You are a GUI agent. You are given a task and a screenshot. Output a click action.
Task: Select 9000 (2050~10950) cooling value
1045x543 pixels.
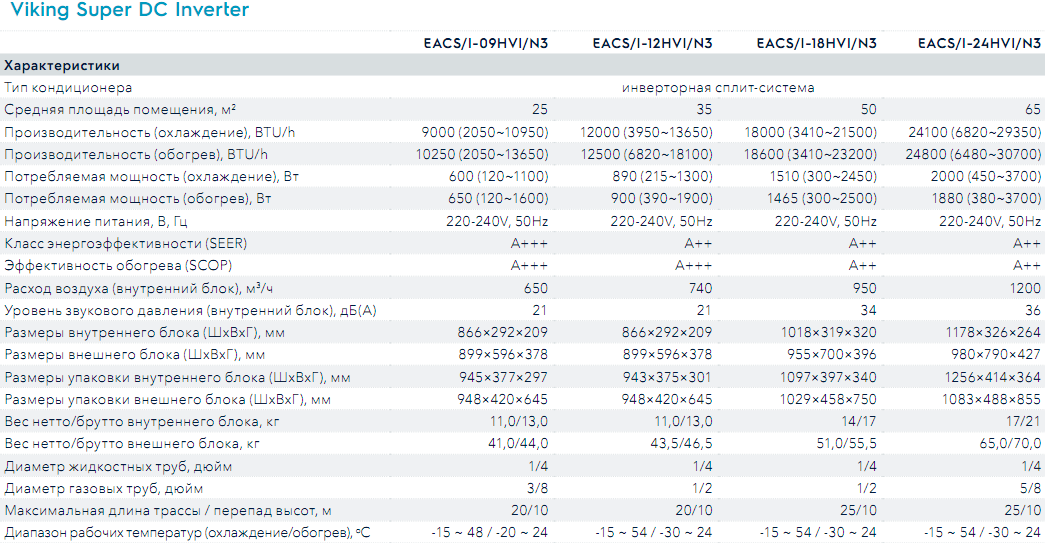pyautogui.click(x=485, y=133)
